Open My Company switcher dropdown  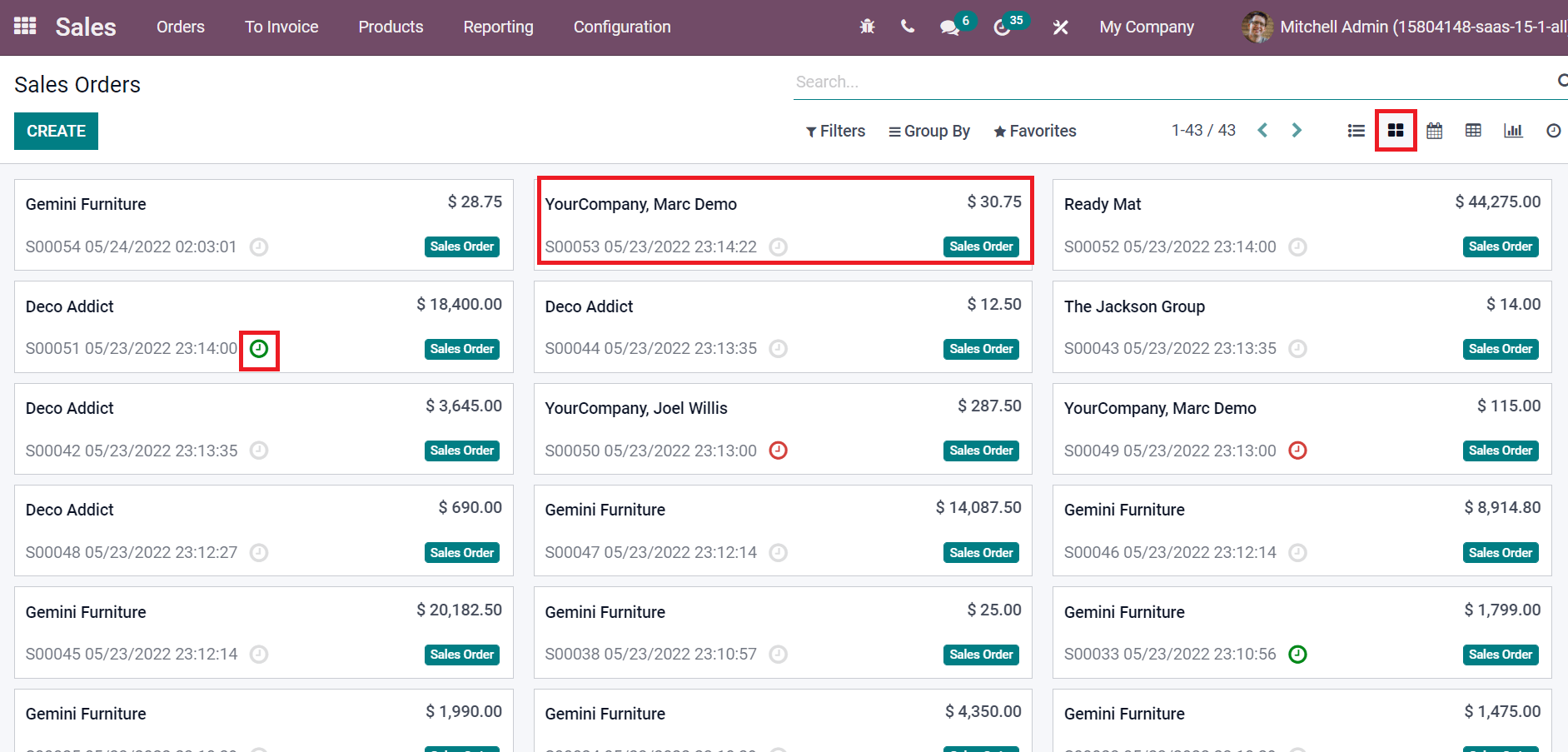click(x=1147, y=27)
